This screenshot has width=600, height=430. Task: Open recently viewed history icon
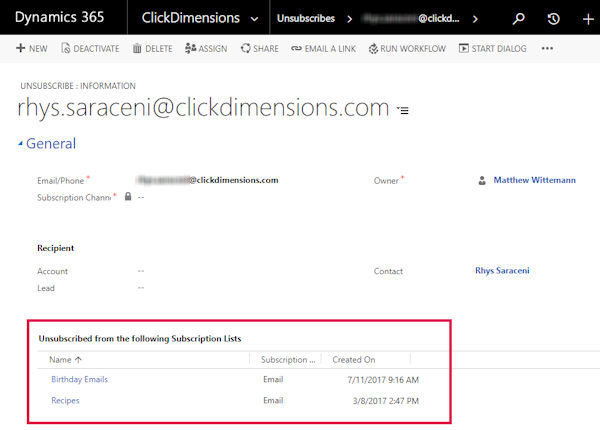tap(553, 18)
